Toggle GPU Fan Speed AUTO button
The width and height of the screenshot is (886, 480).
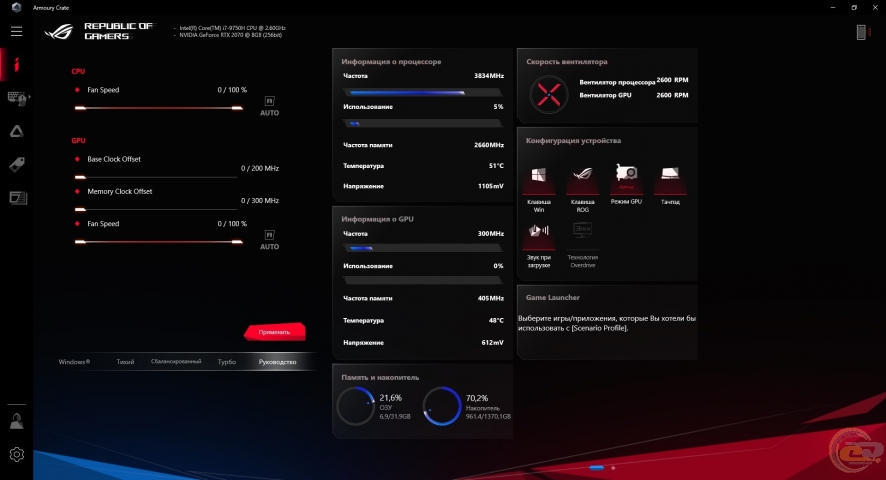click(270, 240)
